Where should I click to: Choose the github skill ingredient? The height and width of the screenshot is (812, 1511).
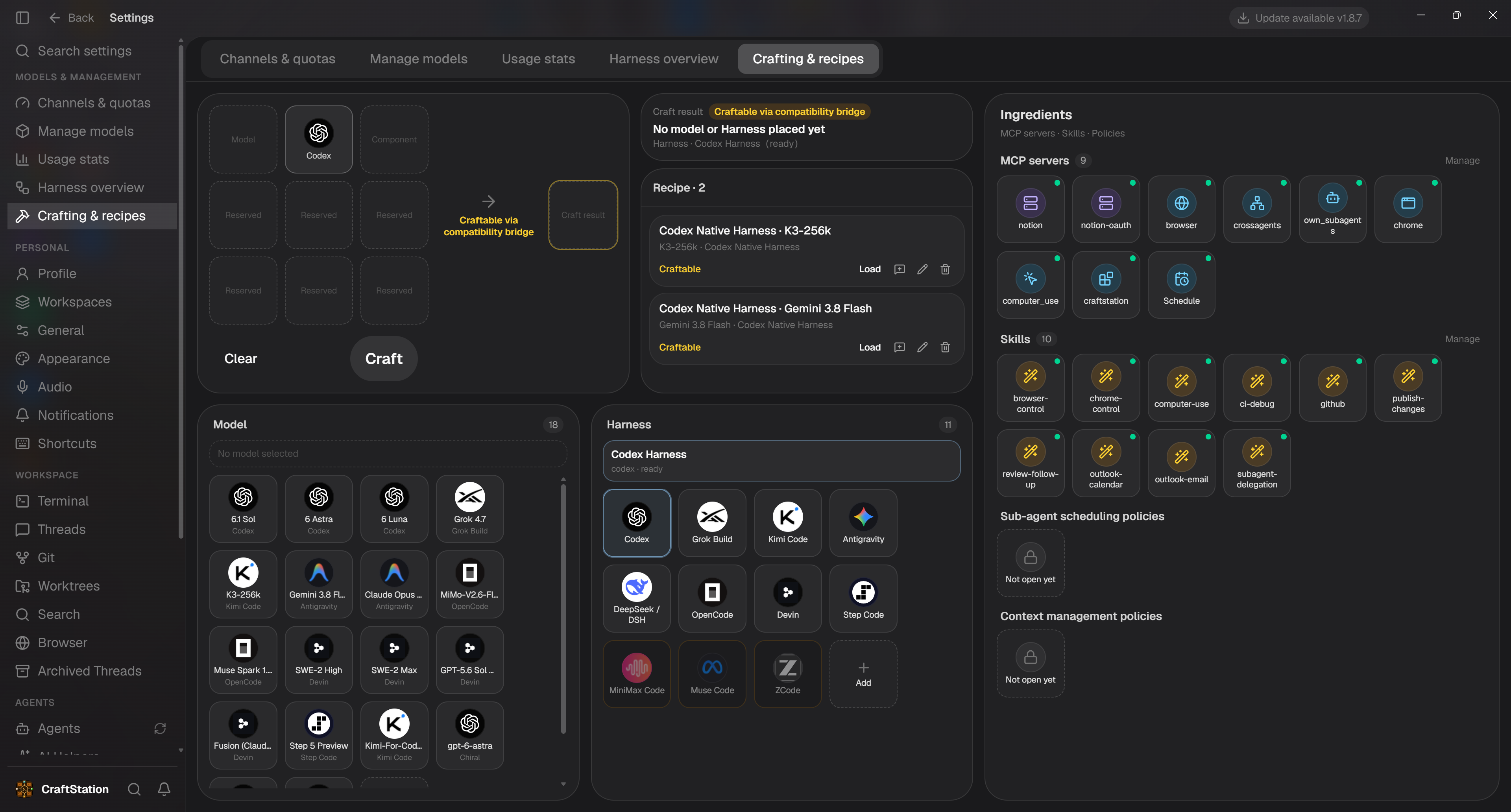point(1332,388)
